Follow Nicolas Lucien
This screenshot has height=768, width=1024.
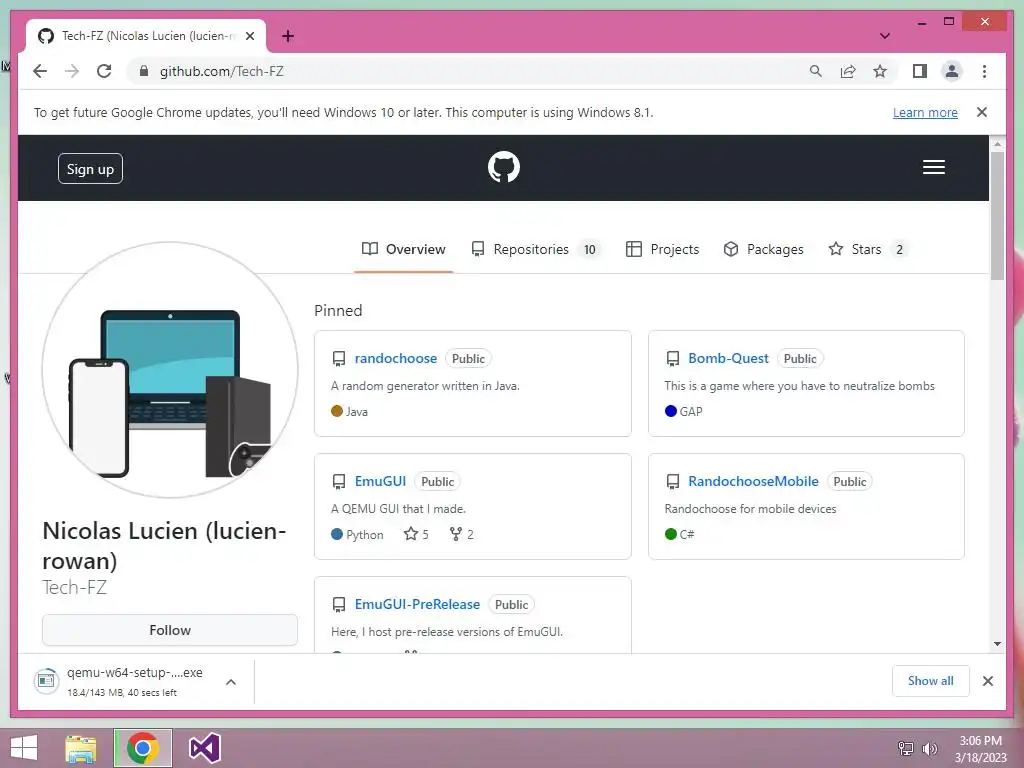(170, 630)
